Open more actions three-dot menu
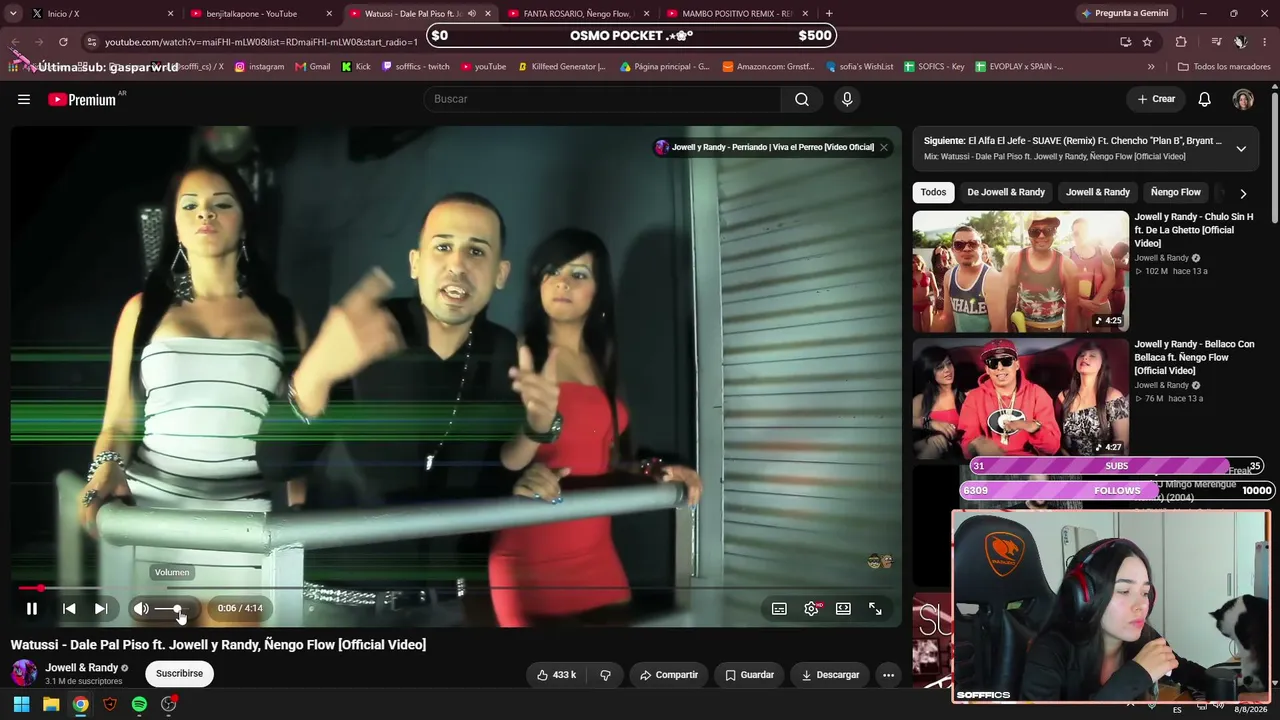This screenshot has width=1280, height=720. click(x=888, y=675)
